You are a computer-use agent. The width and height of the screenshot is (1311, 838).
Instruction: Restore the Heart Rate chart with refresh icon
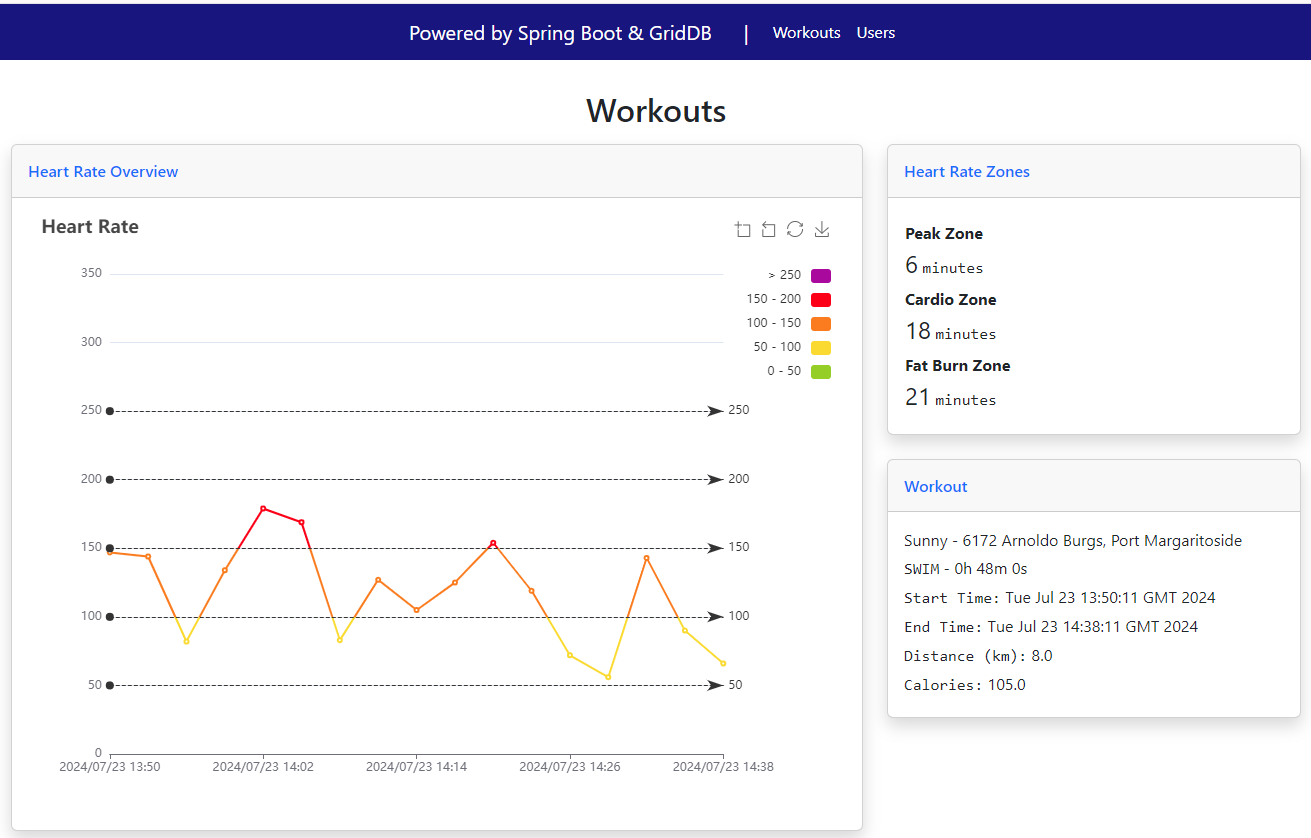coord(795,230)
